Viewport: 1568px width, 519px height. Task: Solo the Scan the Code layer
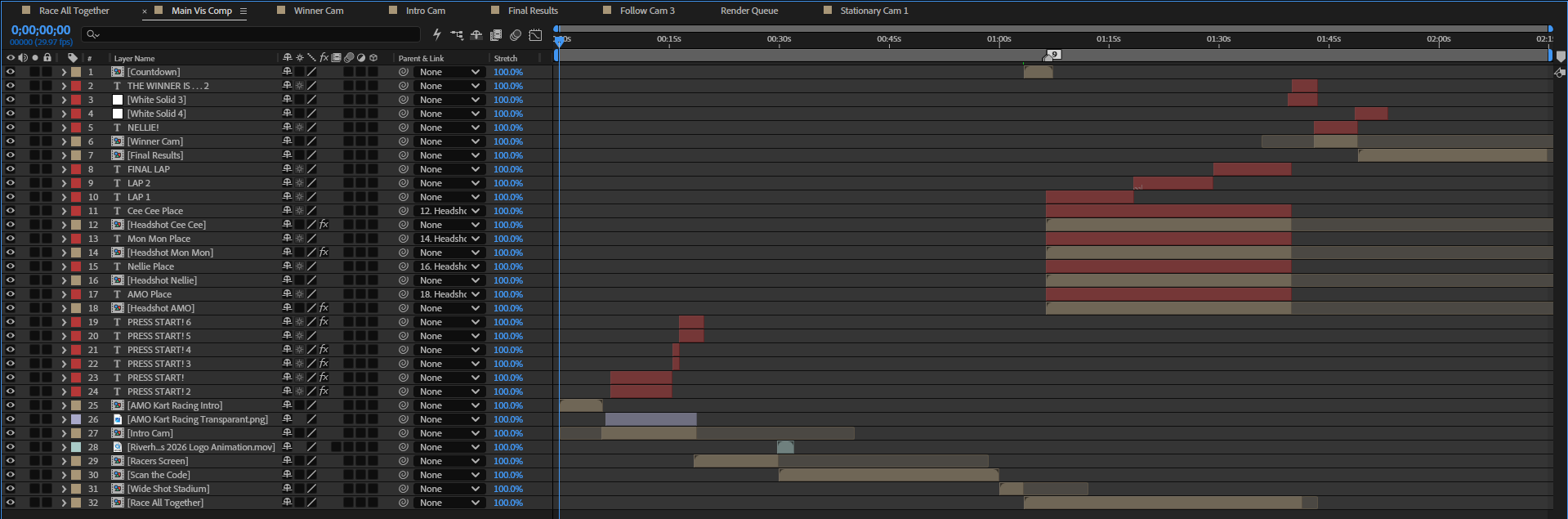(x=35, y=475)
